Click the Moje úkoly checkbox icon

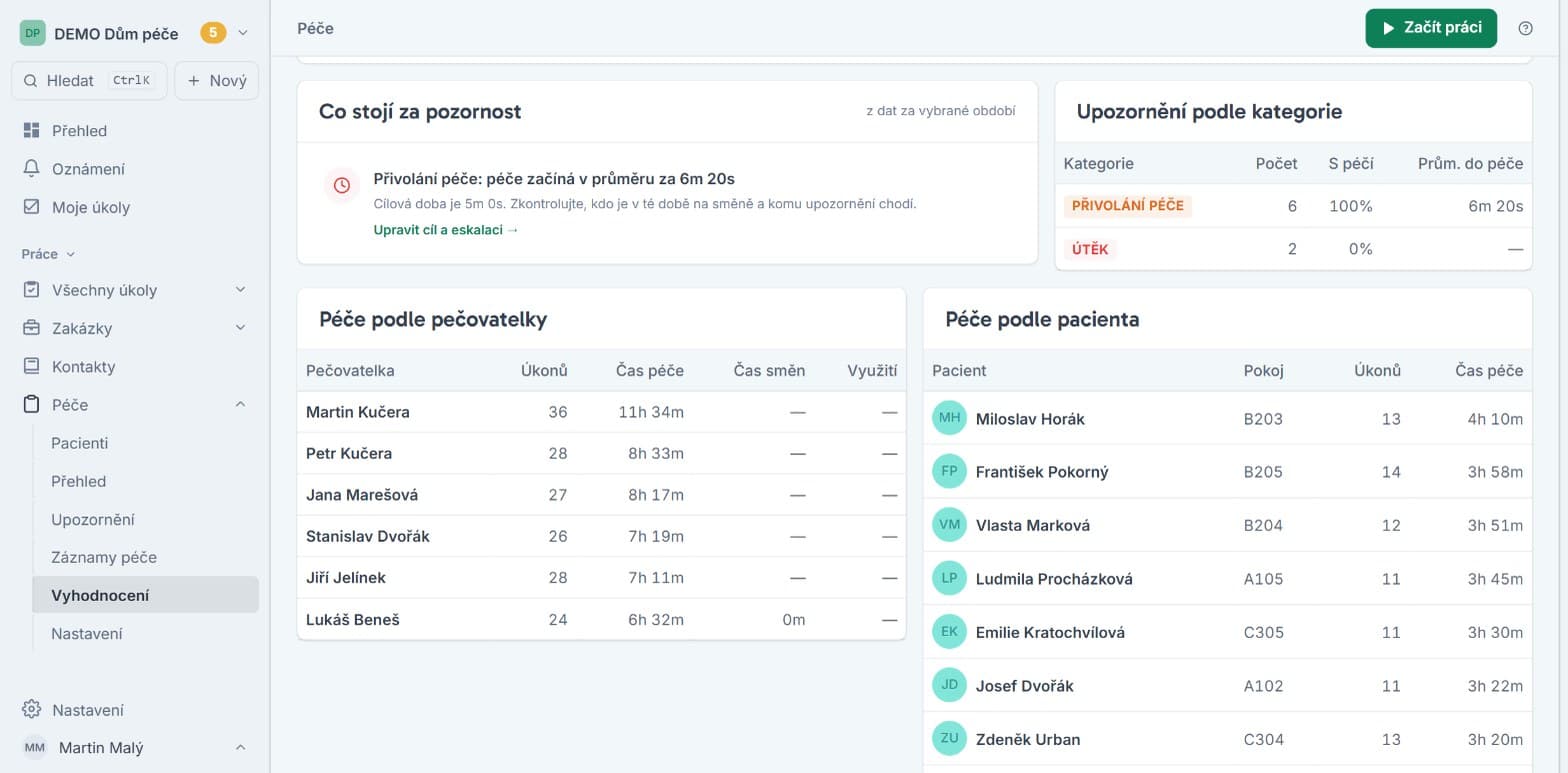[x=32, y=207]
